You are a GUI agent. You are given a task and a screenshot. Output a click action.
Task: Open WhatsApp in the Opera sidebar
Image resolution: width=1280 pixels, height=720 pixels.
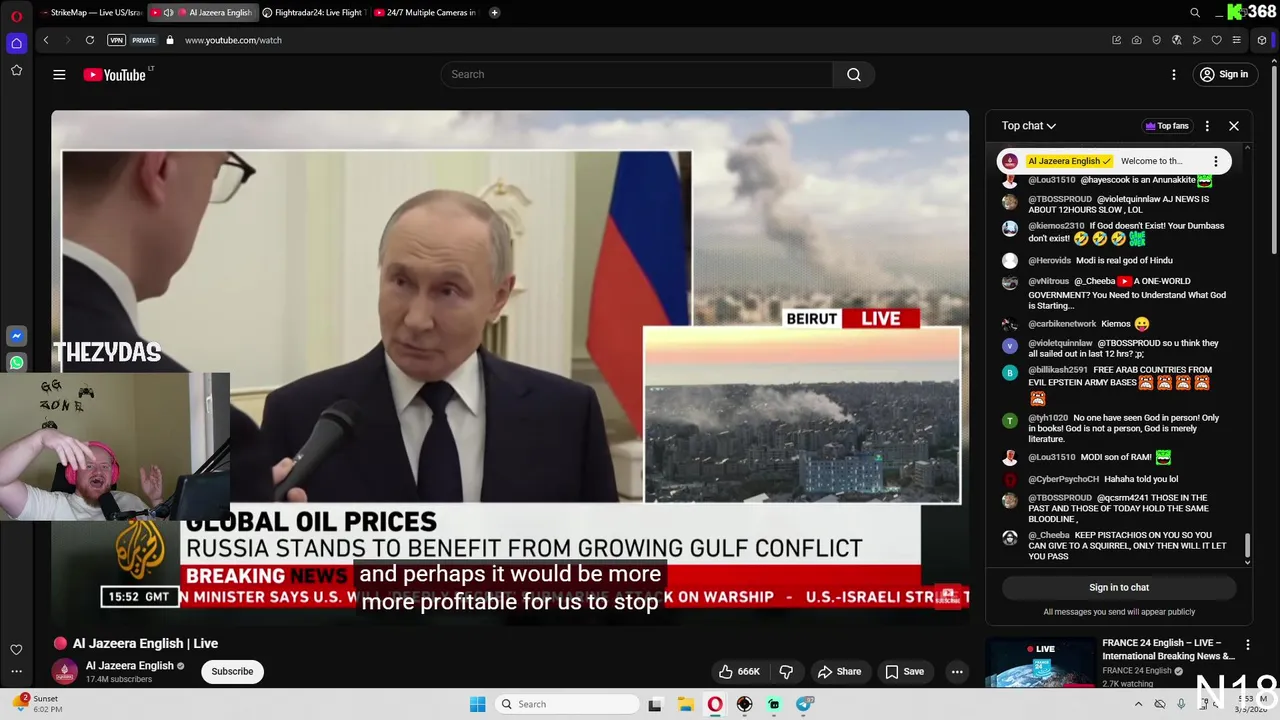pyautogui.click(x=16, y=363)
